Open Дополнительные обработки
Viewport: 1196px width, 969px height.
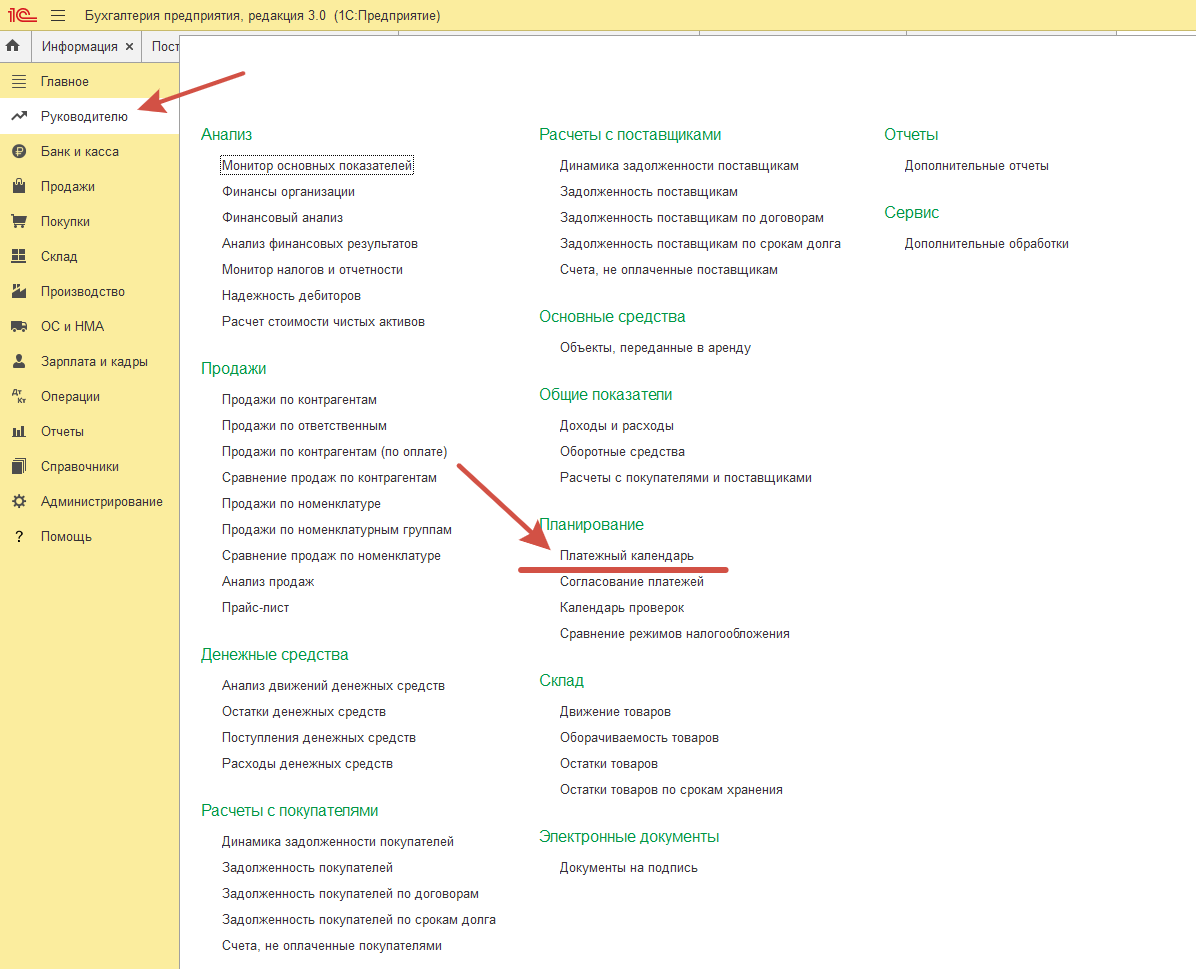click(x=986, y=243)
